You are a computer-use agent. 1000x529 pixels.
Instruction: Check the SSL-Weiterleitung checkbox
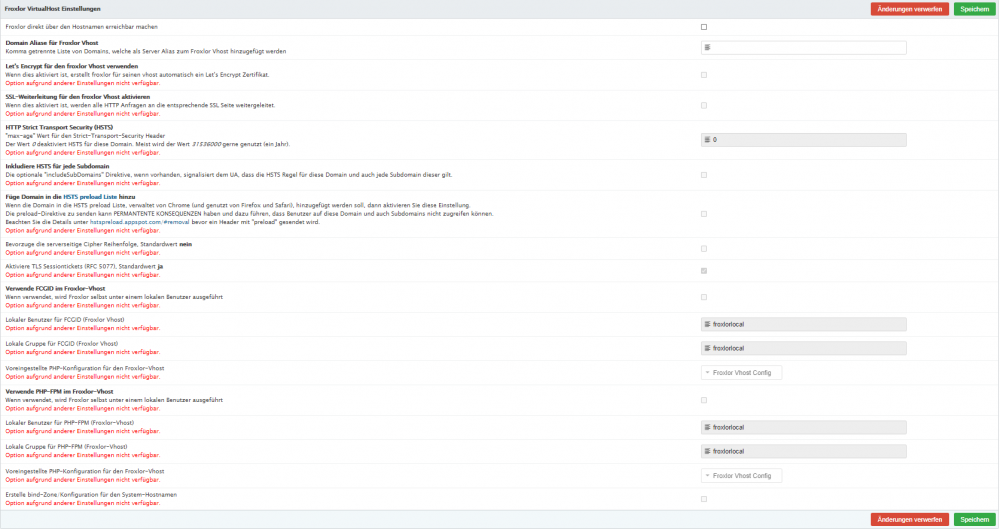pyautogui.click(x=704, y=105)
